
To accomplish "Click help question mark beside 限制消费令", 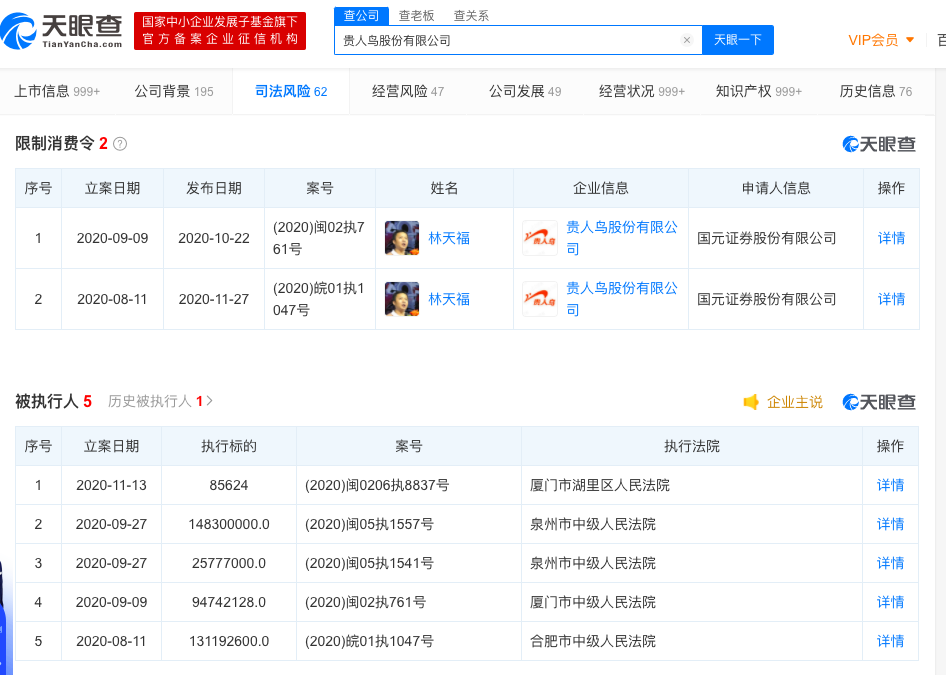I will coord(120,144).
